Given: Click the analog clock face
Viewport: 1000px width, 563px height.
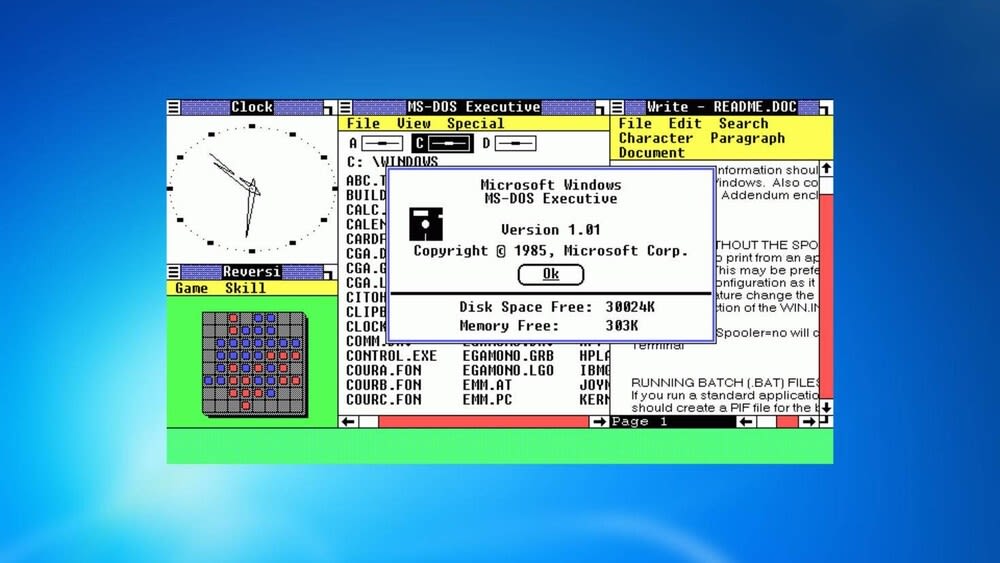Looking at the screenshot, I should pos(252,189).
